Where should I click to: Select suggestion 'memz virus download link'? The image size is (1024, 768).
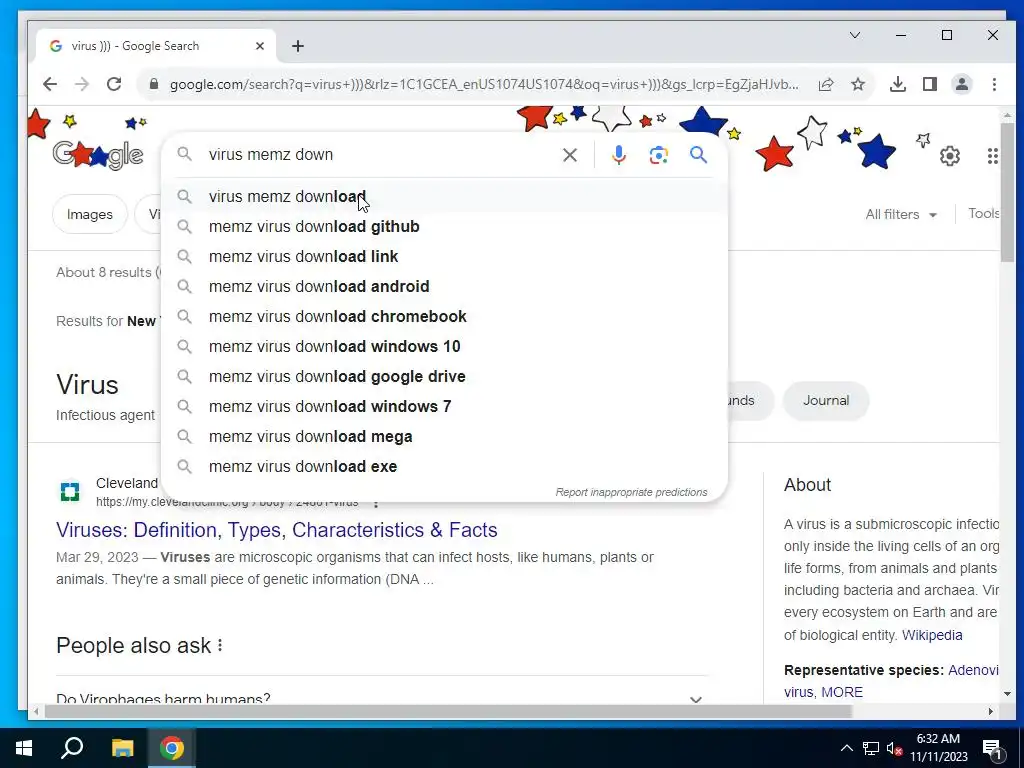click(444, 257)
